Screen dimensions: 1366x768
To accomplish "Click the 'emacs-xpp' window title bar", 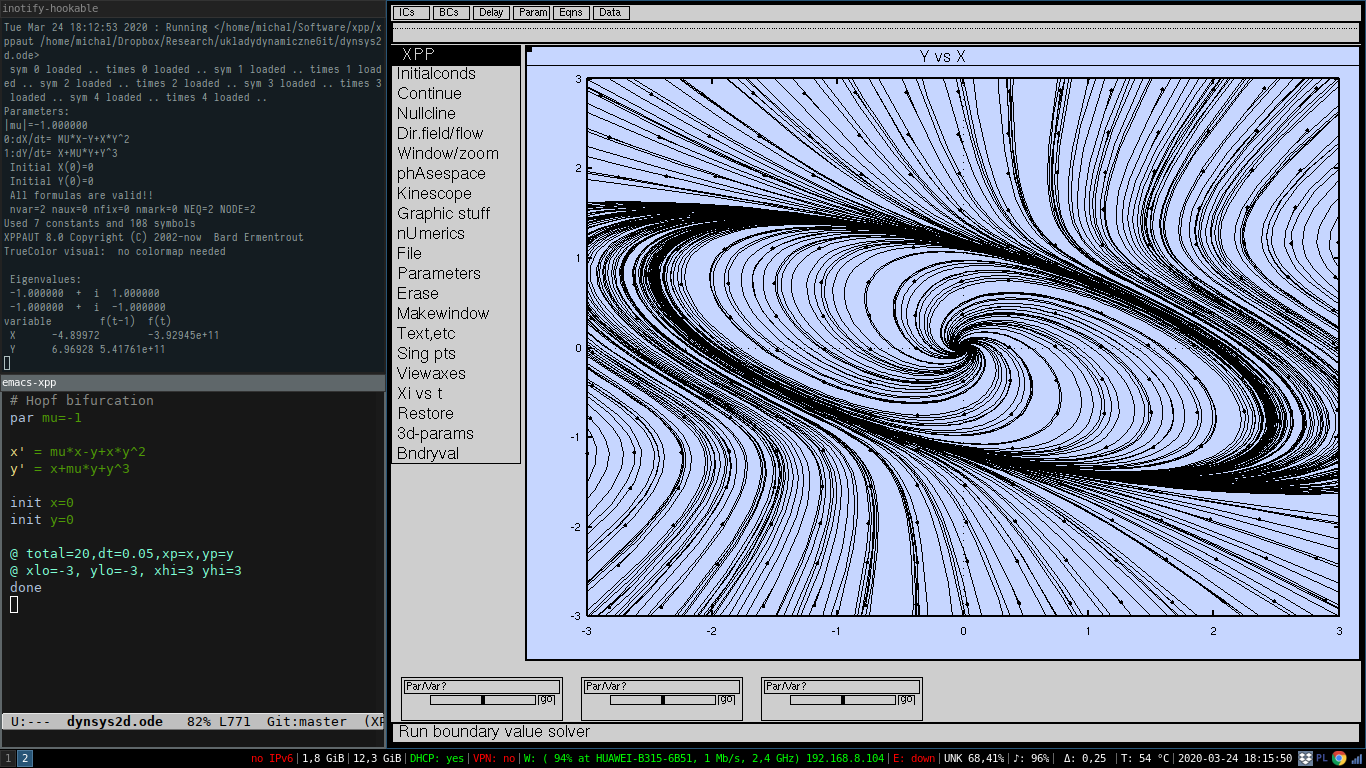I will (x=192, y=382).
